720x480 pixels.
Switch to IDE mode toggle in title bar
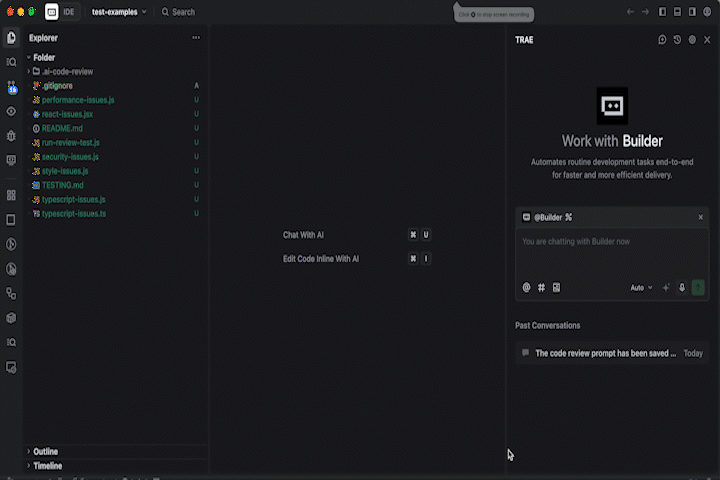[69, 12]
